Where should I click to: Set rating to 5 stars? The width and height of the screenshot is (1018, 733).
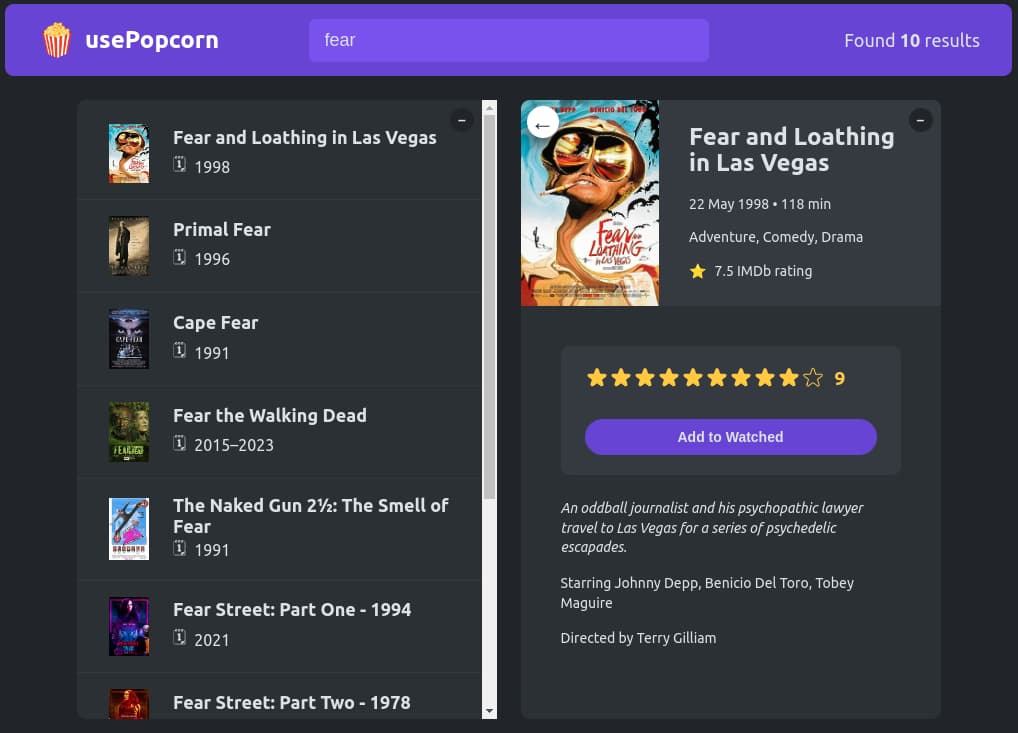tap(693, 378)
